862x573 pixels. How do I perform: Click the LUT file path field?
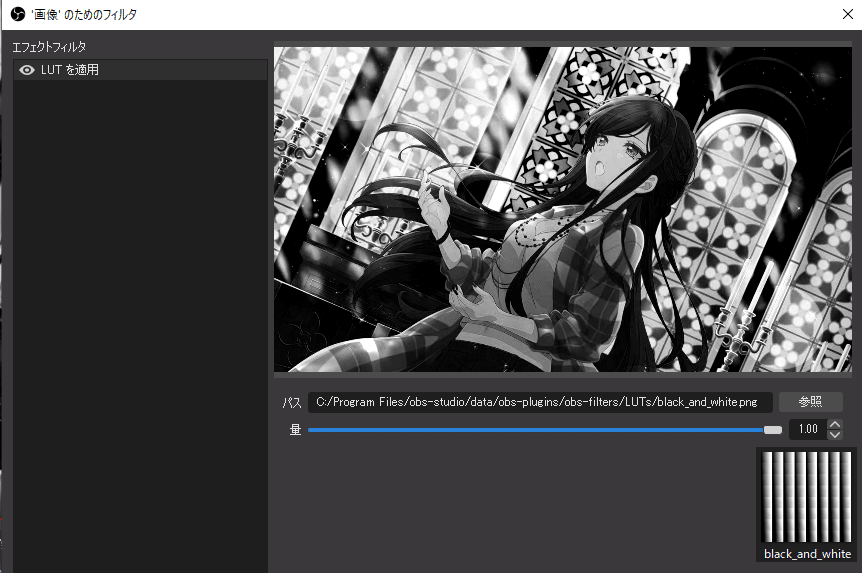tap(540, 402)
